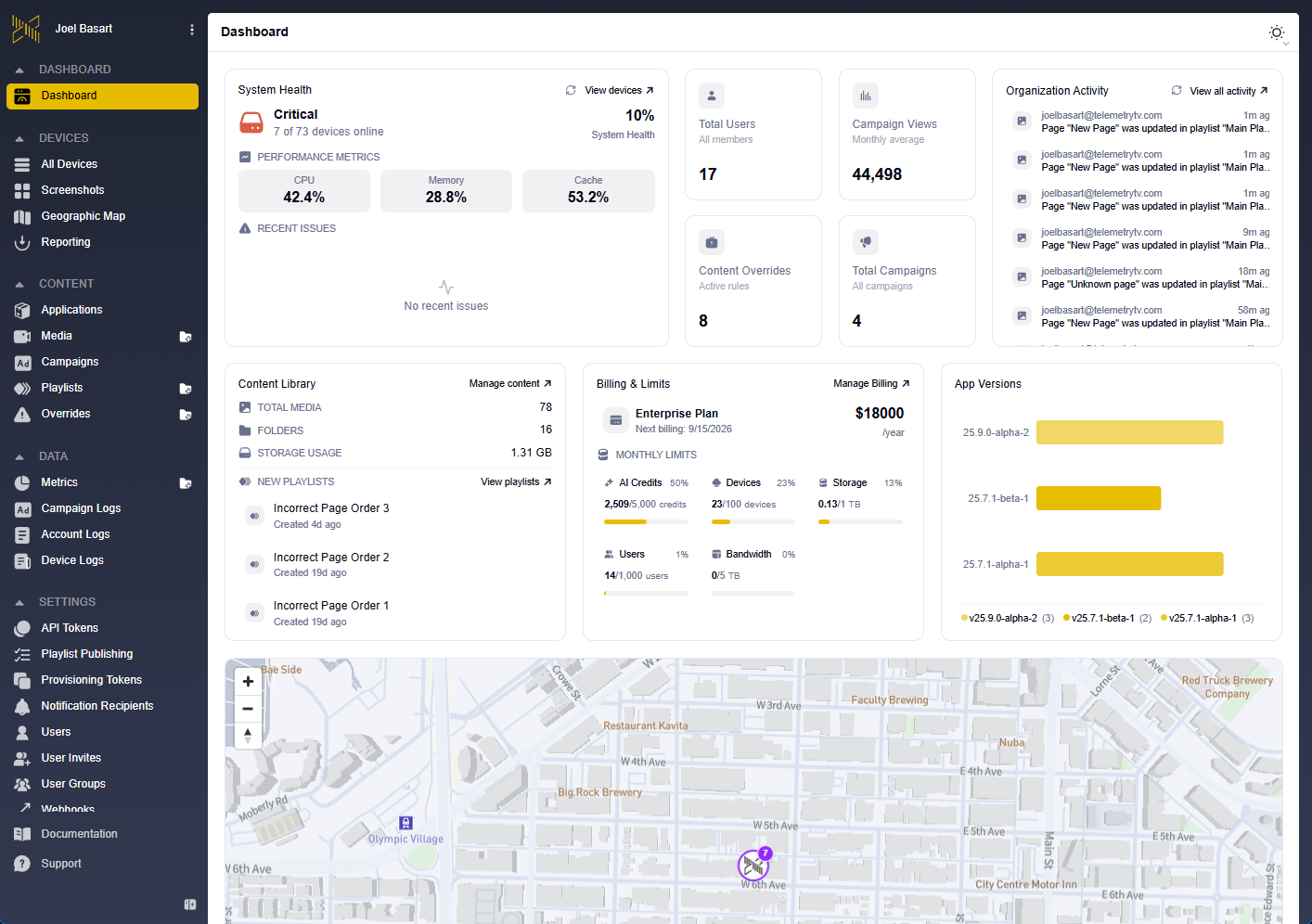
Task: Click the Provisioning Tokens icon
Action: 22,681
